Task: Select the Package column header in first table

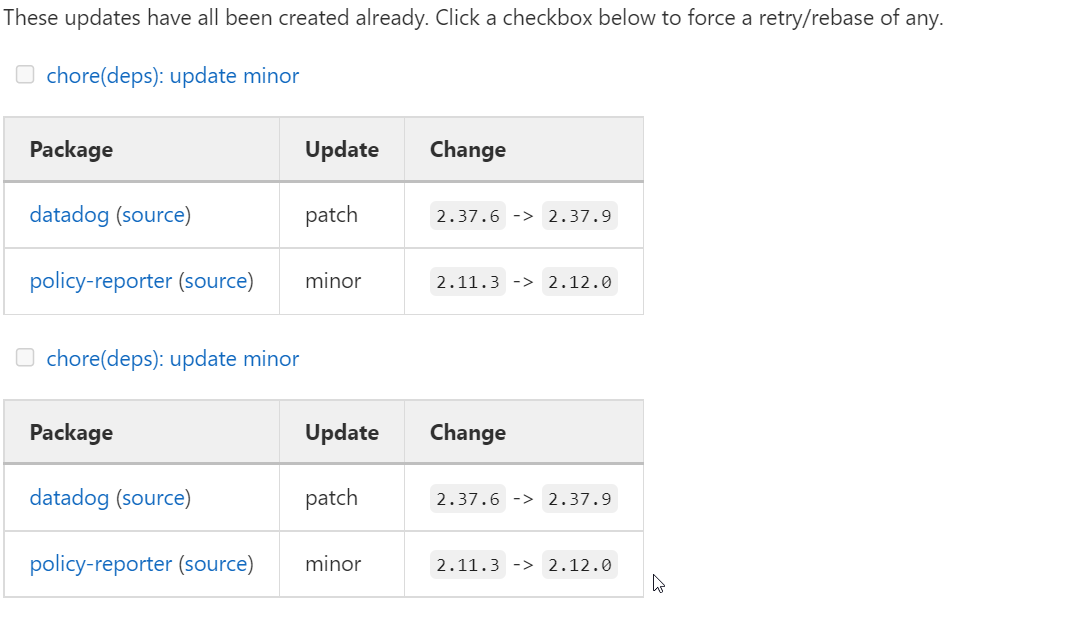Action: pos(71,149)
